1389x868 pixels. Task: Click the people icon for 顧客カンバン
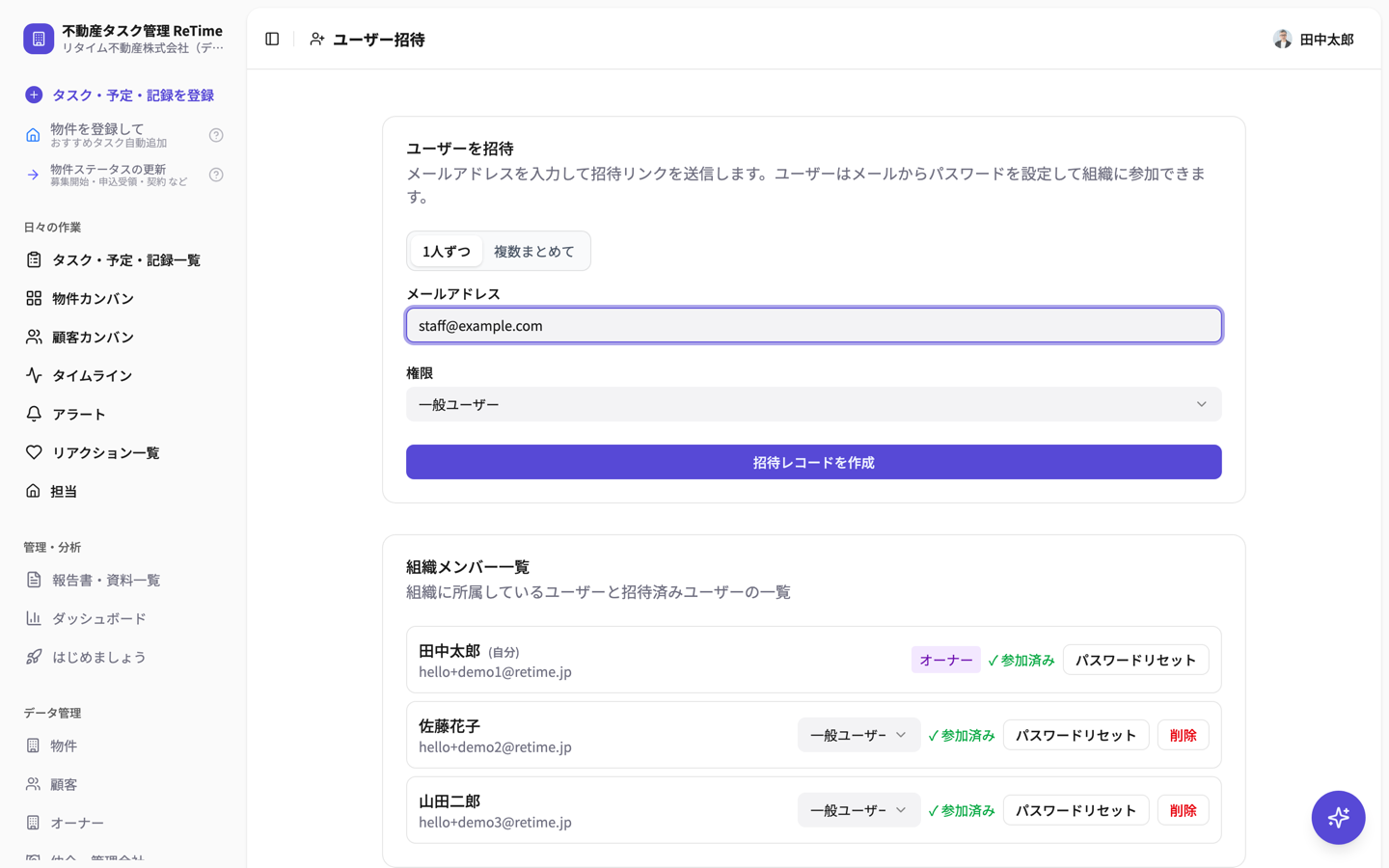pyautogui.click(x=34, y=337)
